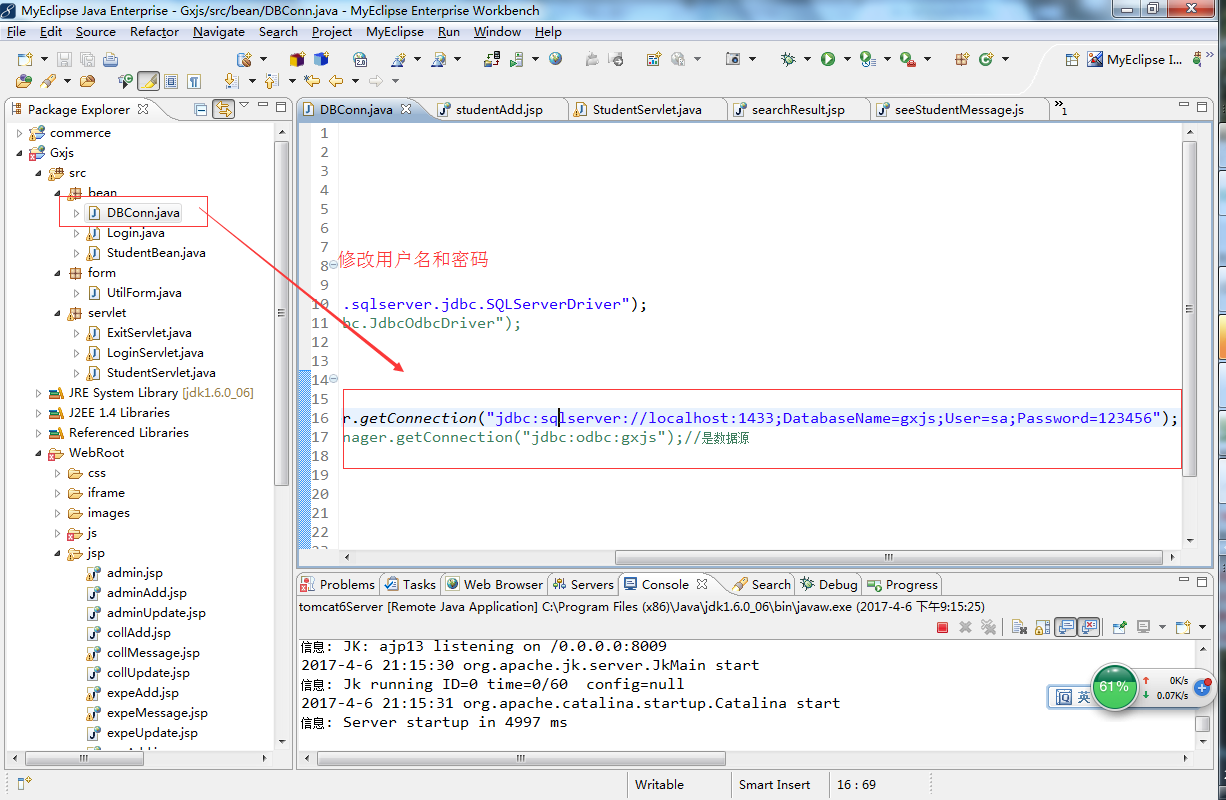The height and width of the screenshot is (800, 1226).
Task: Switch to the searchResult.jsp editor tab
Action: [798, 109]
